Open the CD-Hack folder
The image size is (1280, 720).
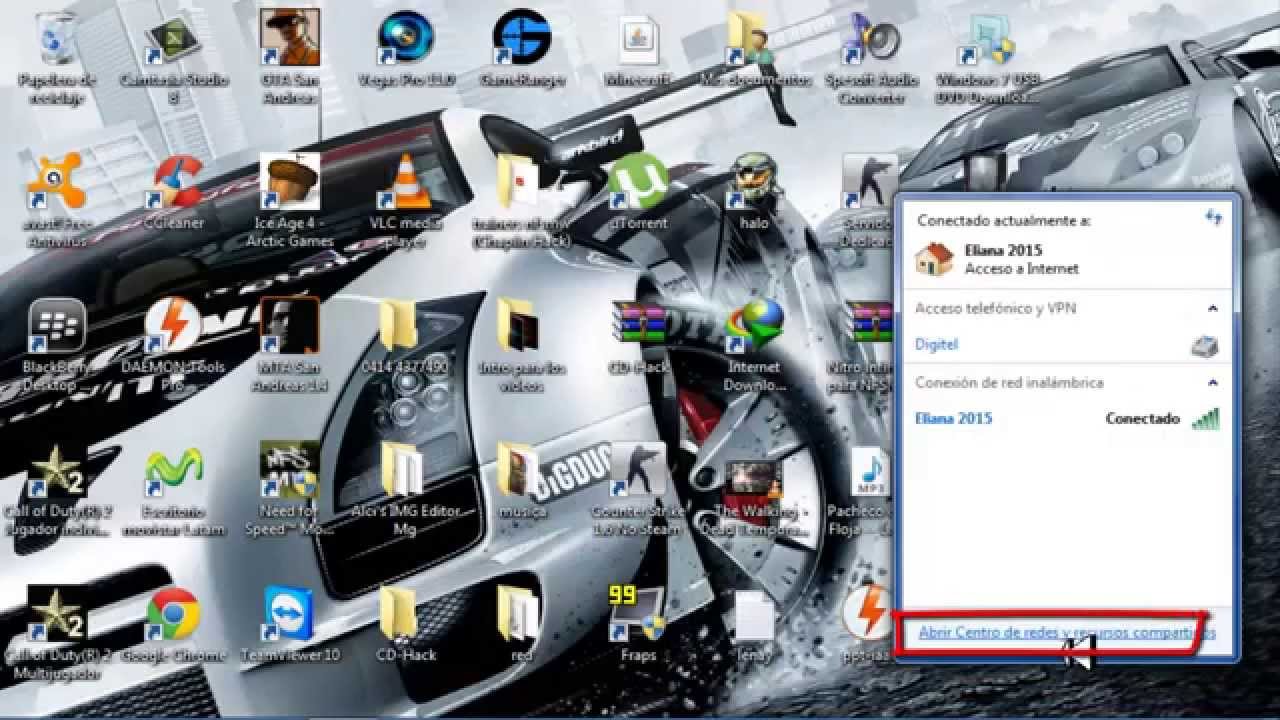[405, 624]
